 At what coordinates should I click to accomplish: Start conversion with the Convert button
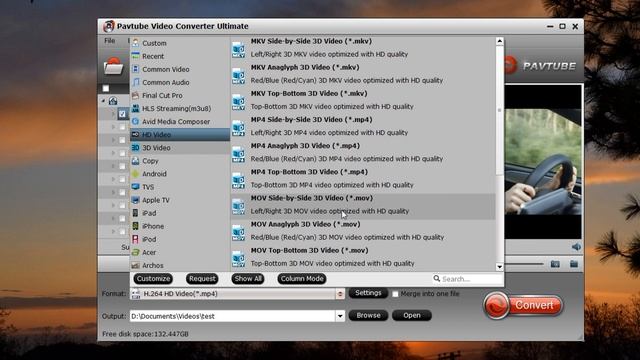click(x=524, y=305)
